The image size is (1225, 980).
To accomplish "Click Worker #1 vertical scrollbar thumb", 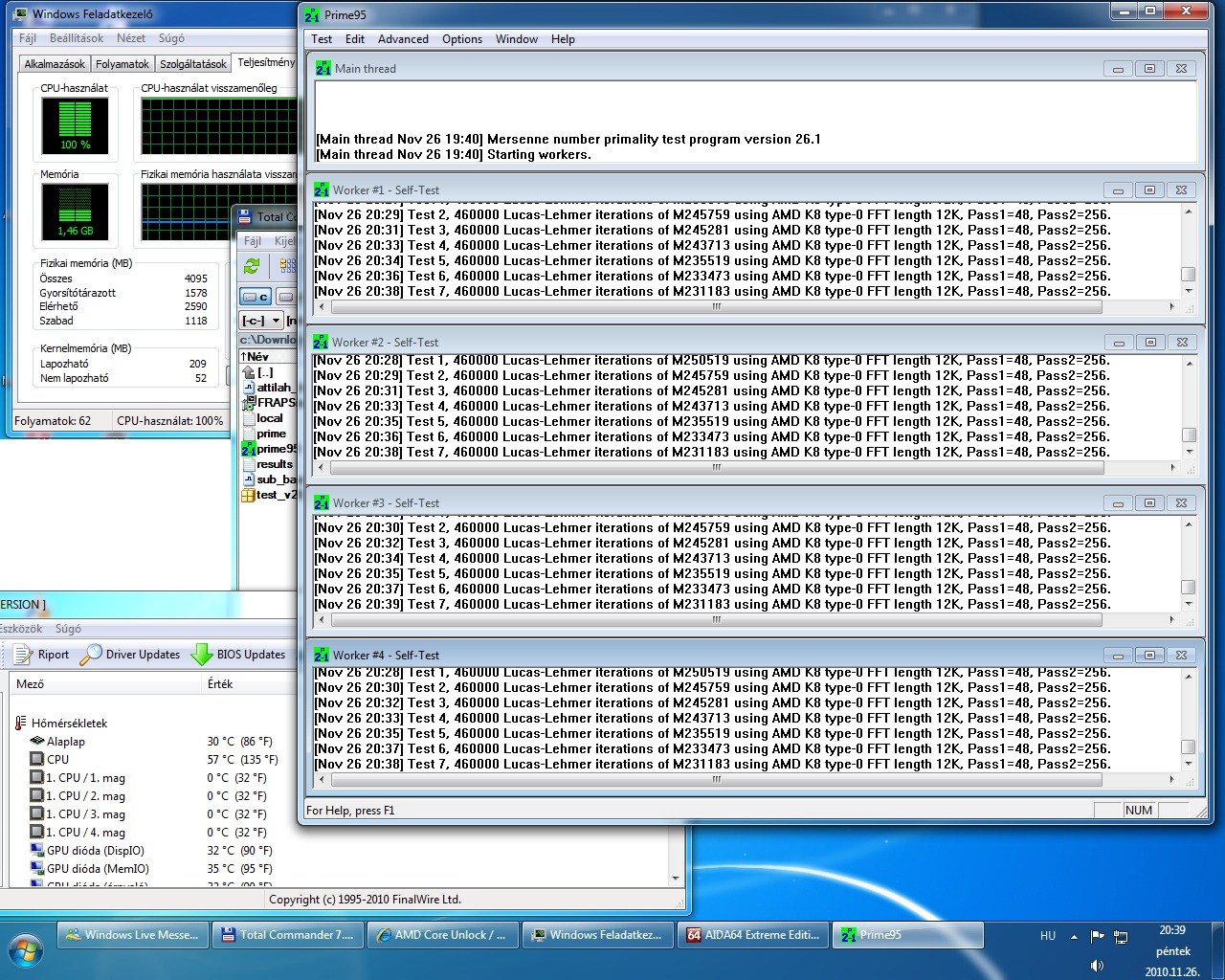I will point(1189,274).
